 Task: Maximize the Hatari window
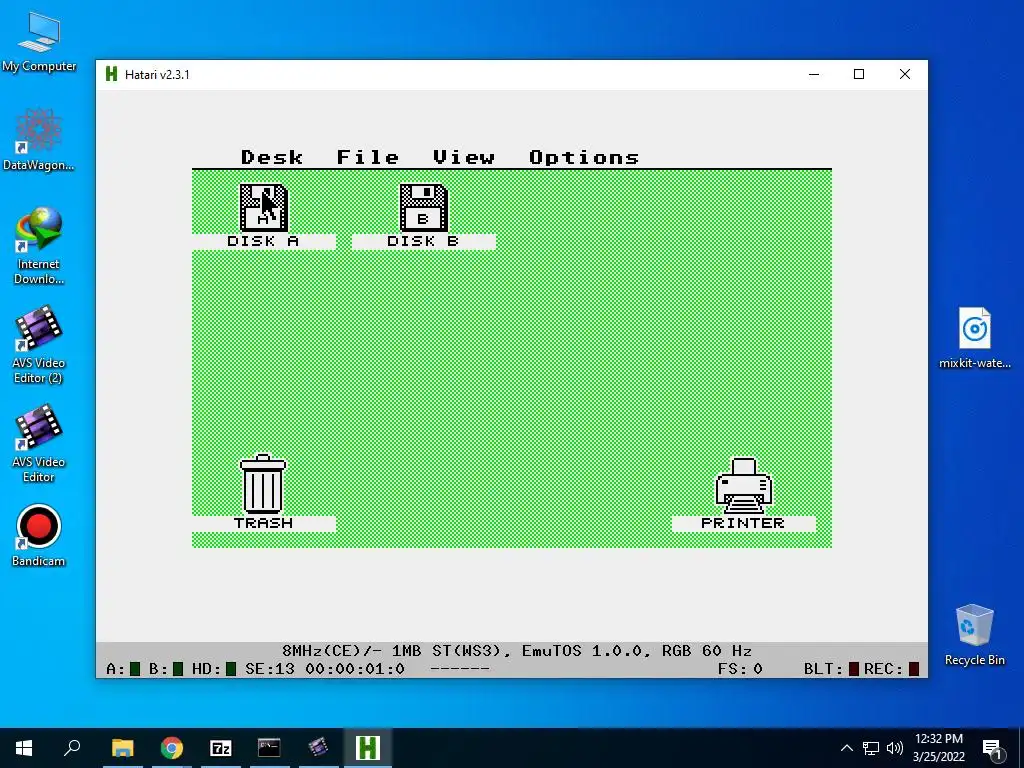point(859,74)
